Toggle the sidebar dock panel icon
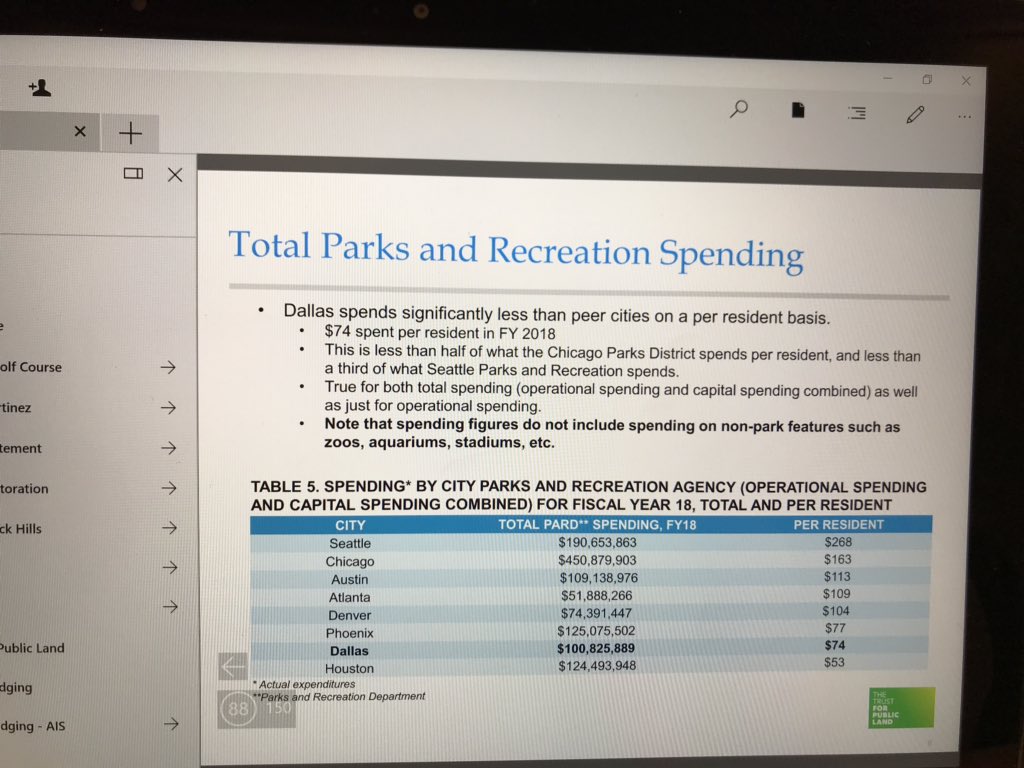Screen dimensions: 1024x768 [133, 173]
